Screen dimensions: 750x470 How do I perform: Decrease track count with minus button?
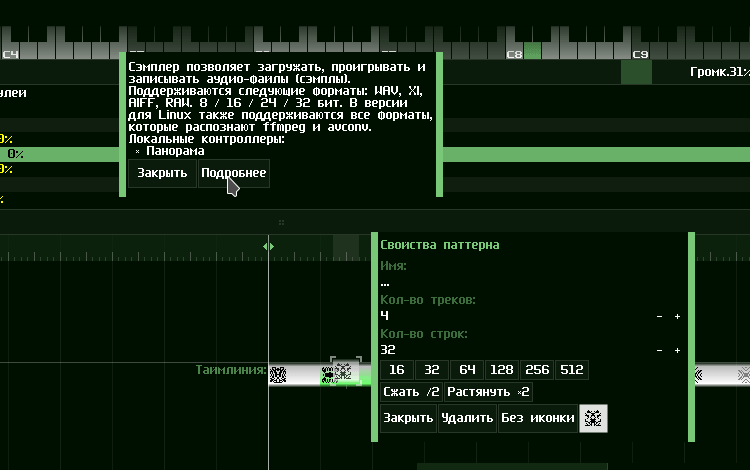(x=660, y=317)
